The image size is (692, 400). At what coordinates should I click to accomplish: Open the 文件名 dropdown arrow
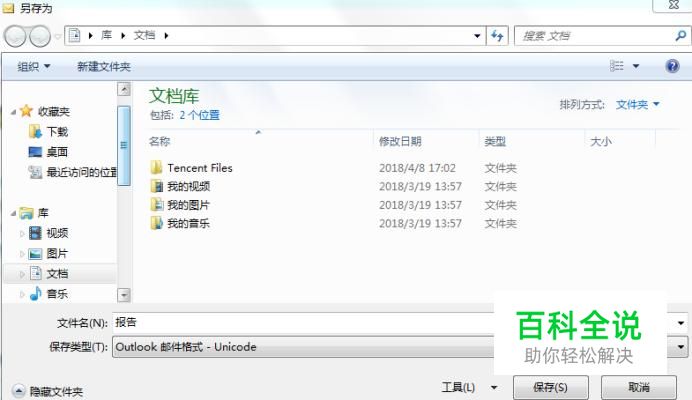[x=681, y=323]
